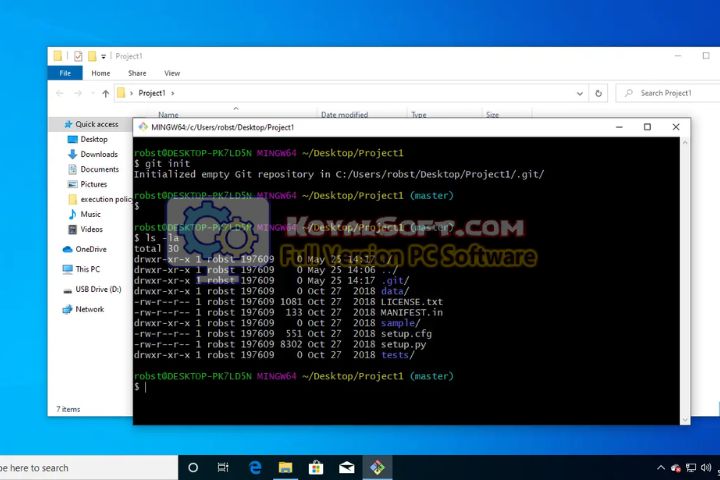
Task: Sort files by Date modified column
Action: click(x=344, y=114)
